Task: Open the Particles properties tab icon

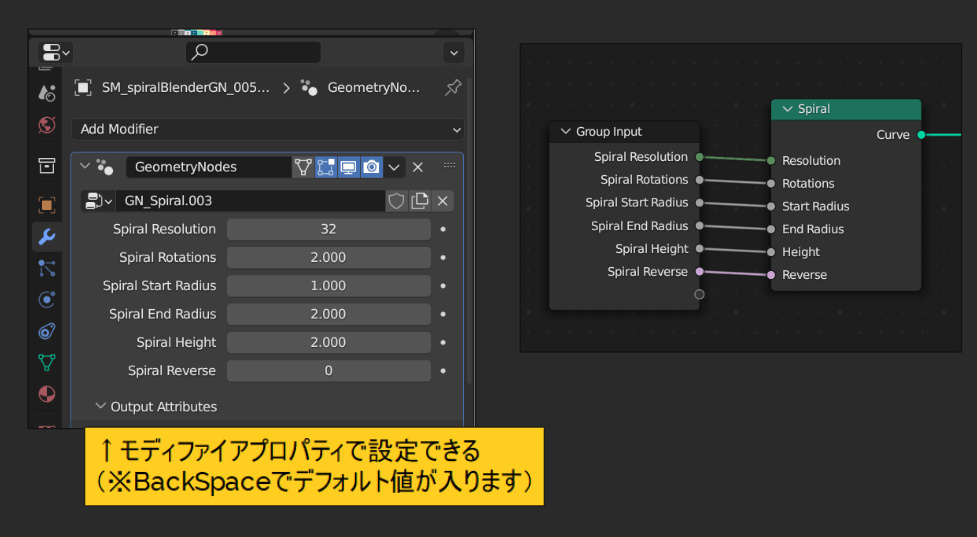Action: (47, 268)
